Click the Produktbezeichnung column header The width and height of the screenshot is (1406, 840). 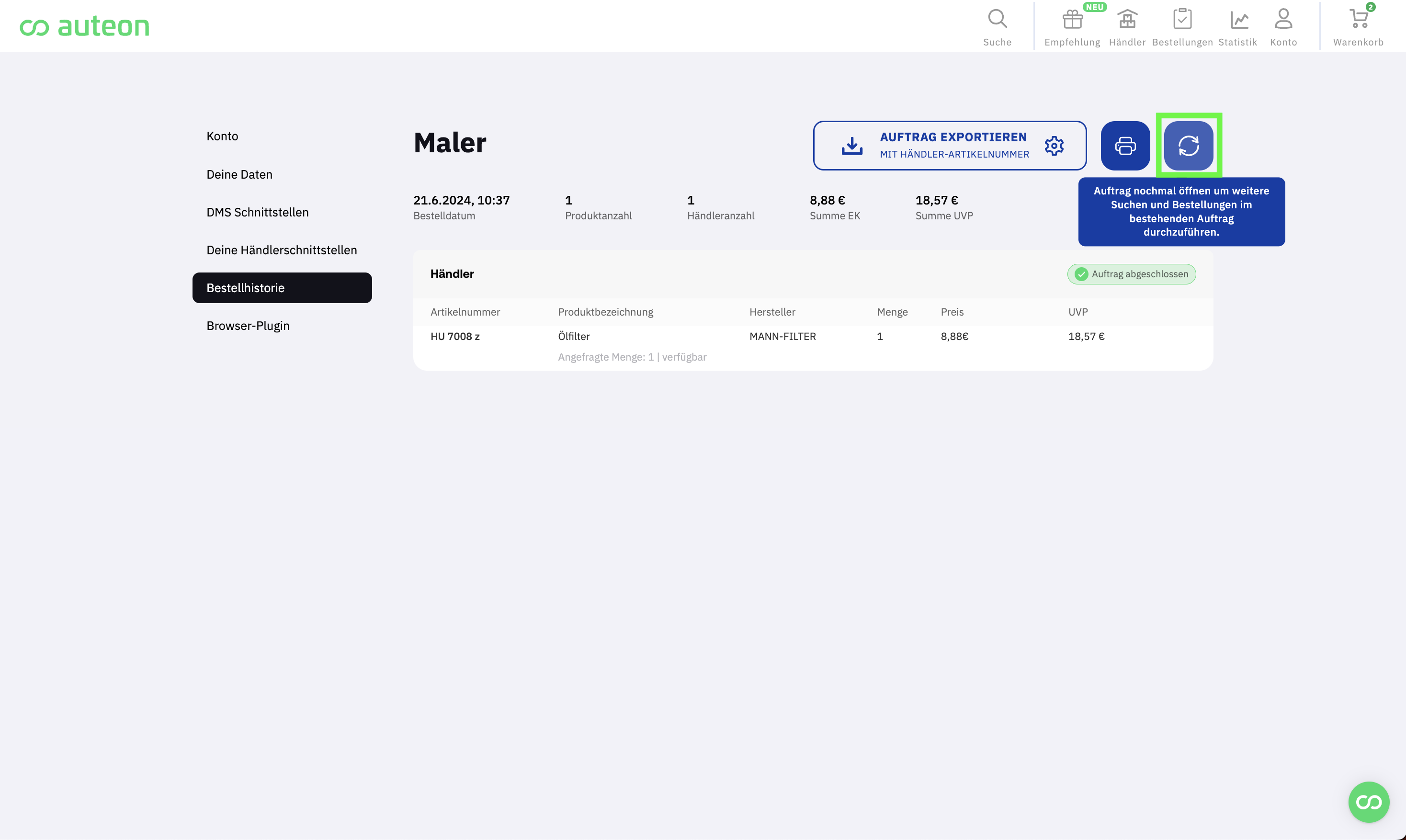[x=606, y=312]
